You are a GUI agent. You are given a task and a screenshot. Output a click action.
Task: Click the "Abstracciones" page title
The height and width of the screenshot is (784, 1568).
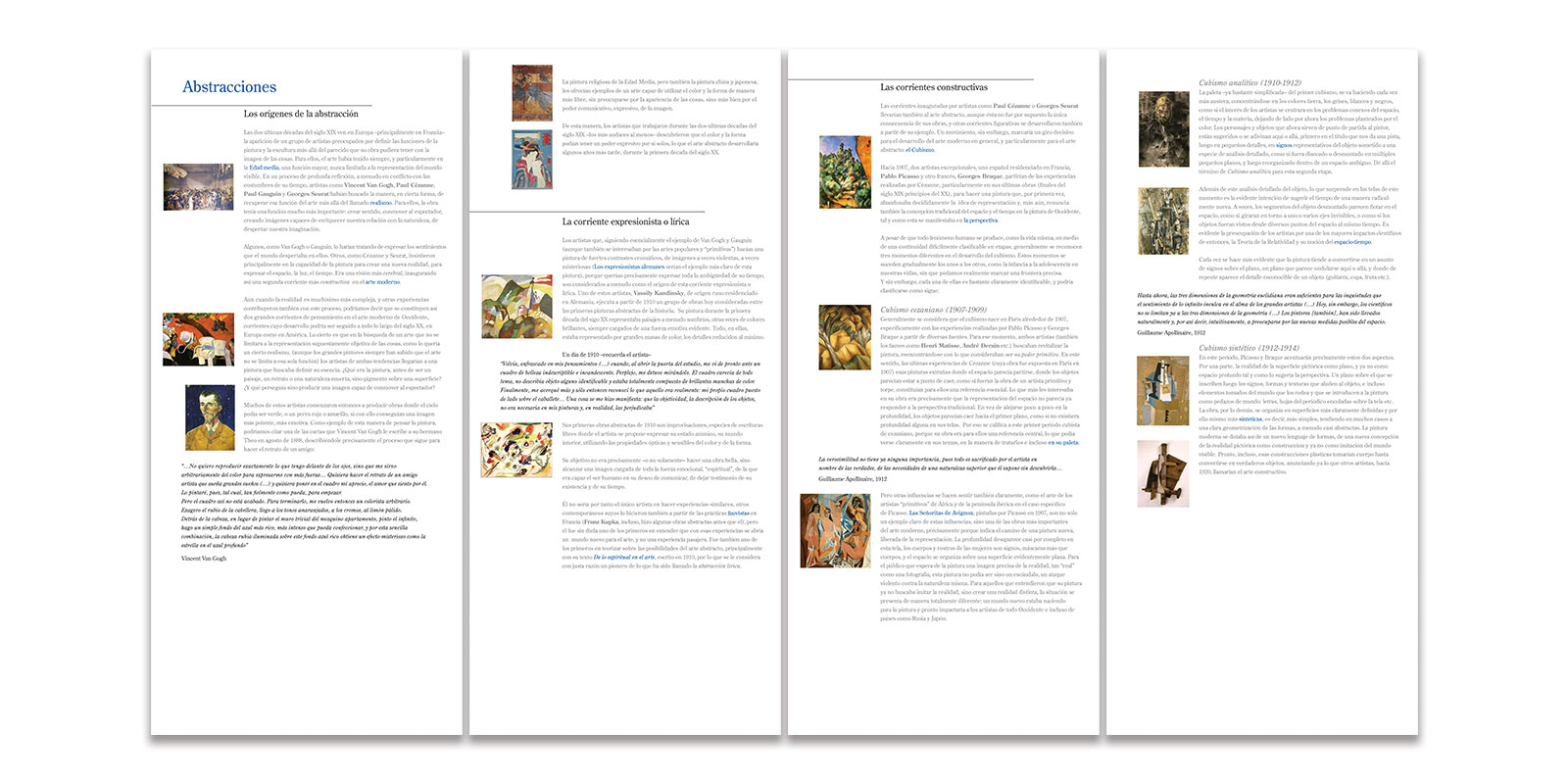point(229,86)
